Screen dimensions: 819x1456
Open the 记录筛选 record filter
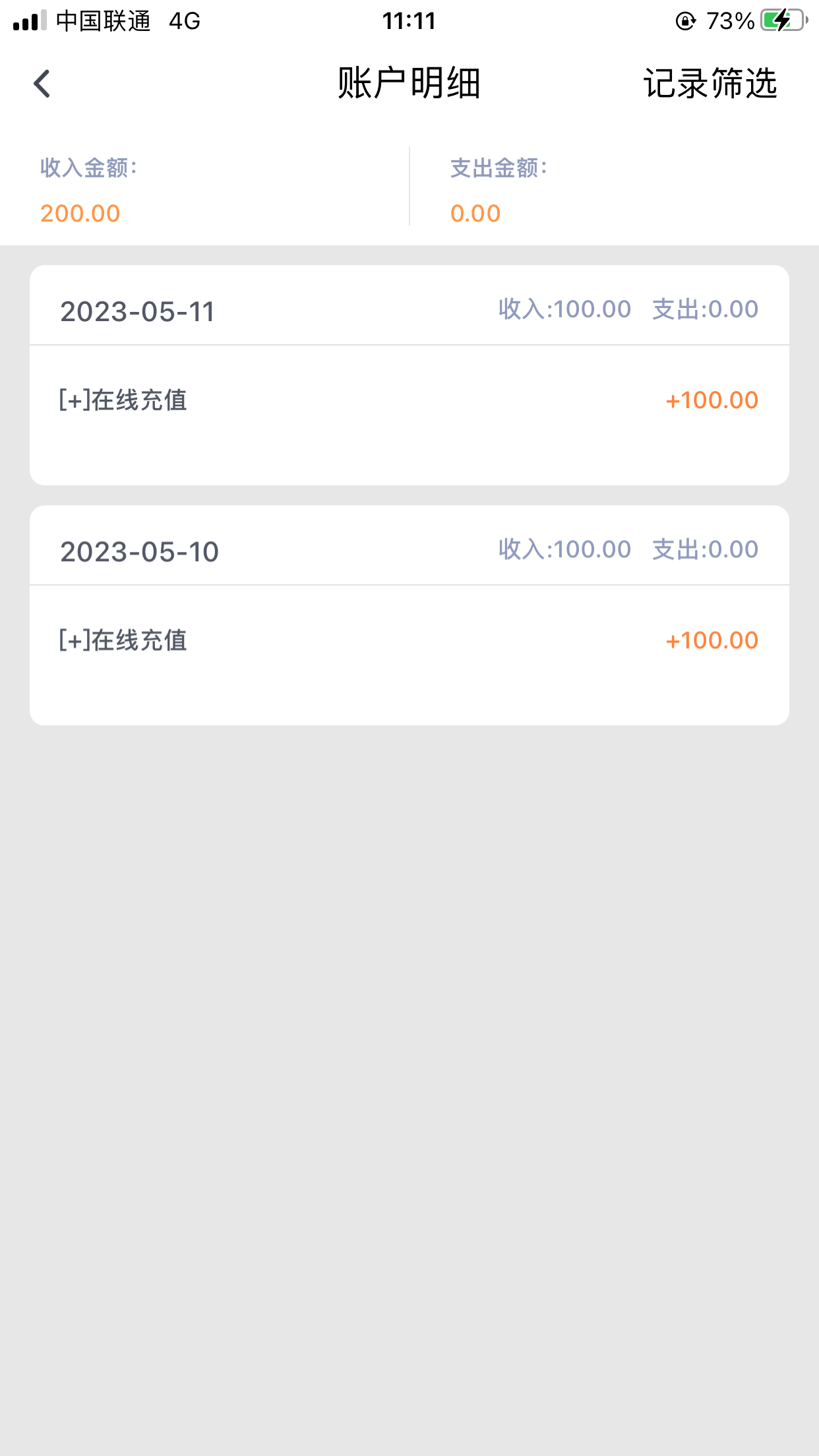[x=710, y=84]
